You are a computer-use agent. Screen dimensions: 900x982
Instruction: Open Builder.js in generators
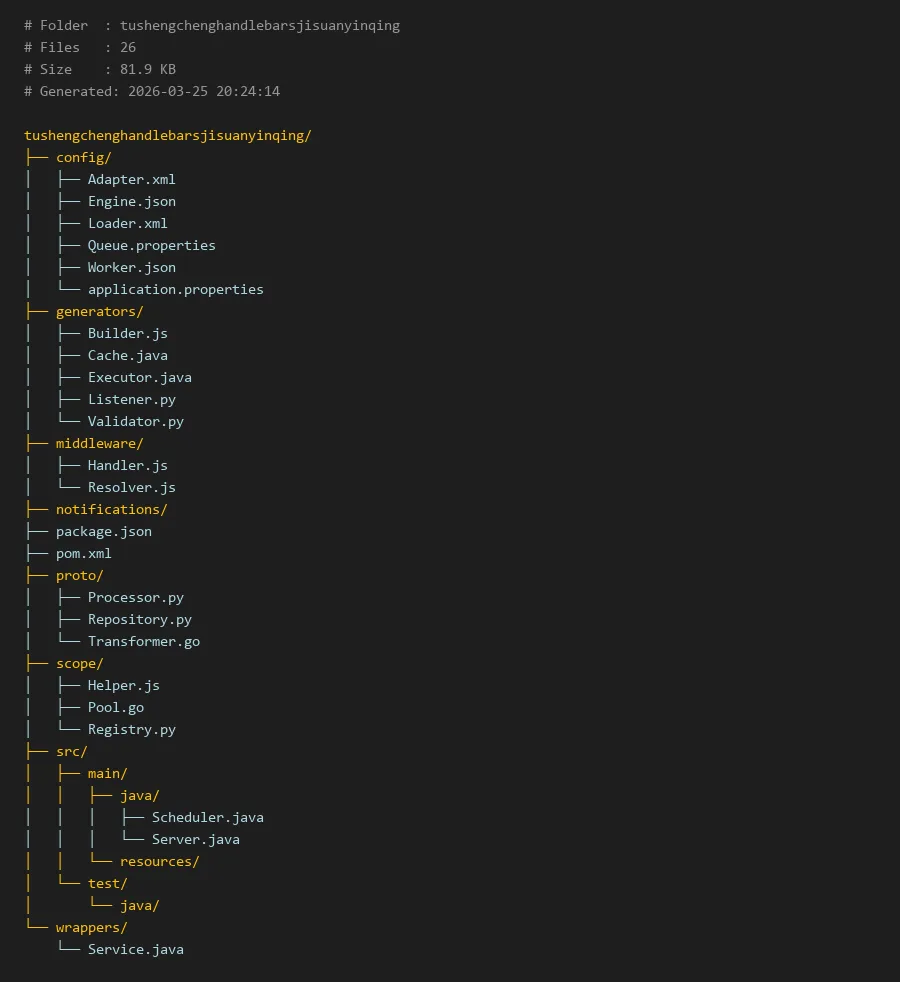coord(127,333)
